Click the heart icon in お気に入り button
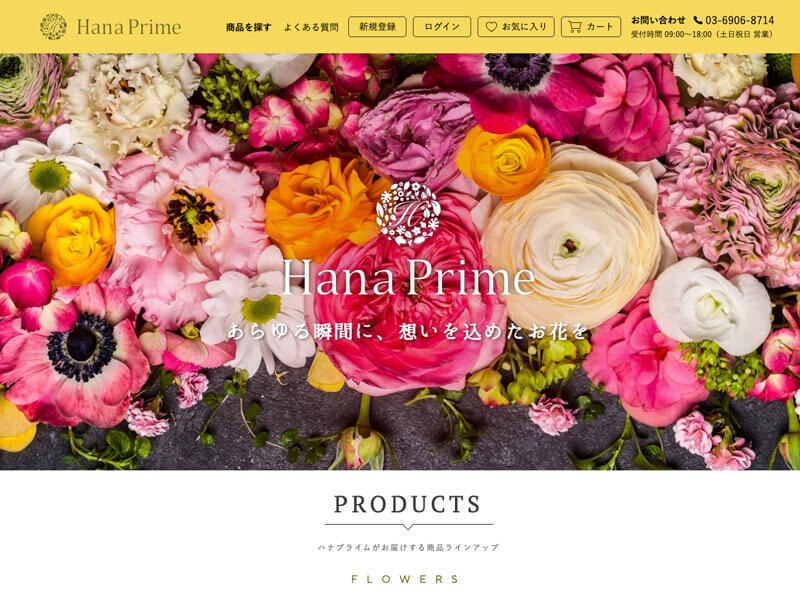Screen dimensions: 800x600 491,27
